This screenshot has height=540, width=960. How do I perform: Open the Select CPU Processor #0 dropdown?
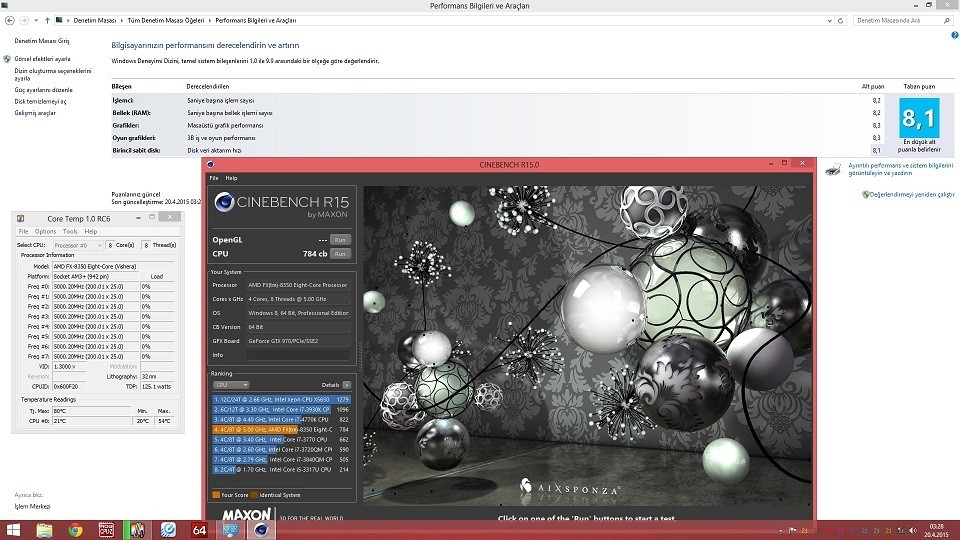pos(77,245)
